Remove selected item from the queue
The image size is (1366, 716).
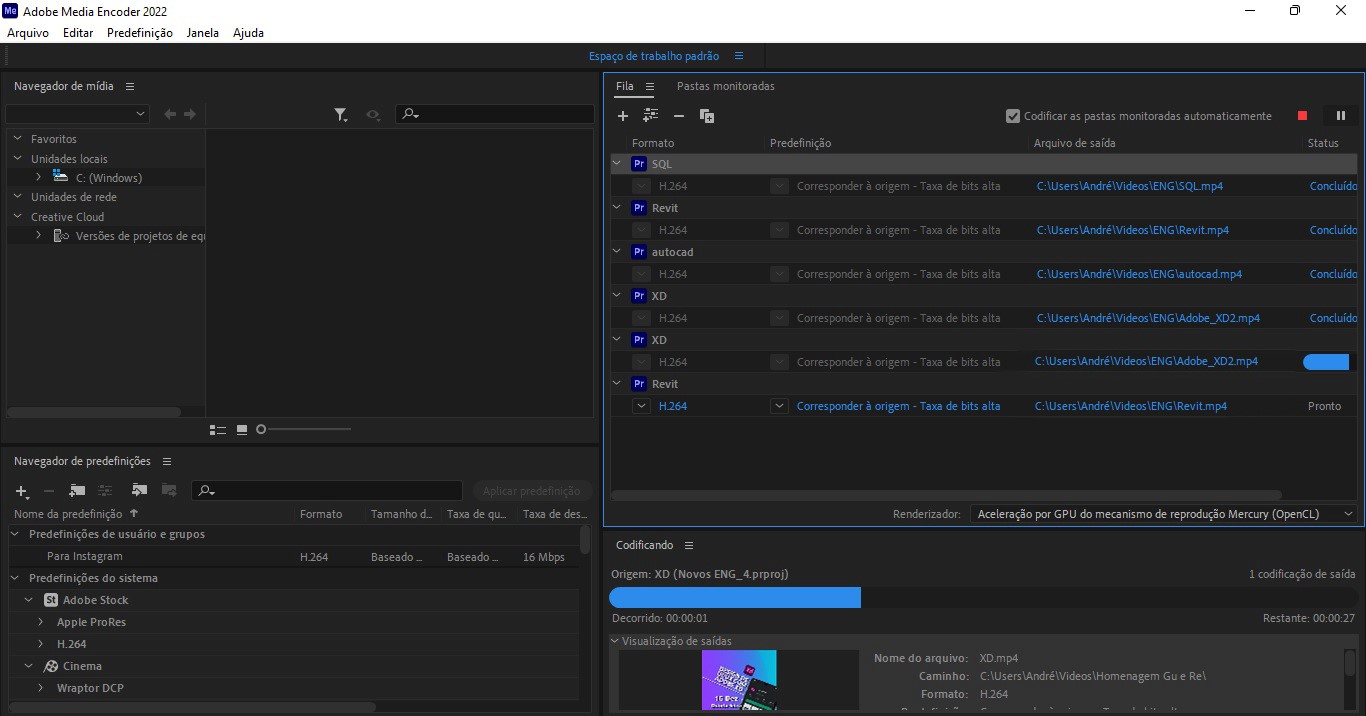click(x=679, y=116)
